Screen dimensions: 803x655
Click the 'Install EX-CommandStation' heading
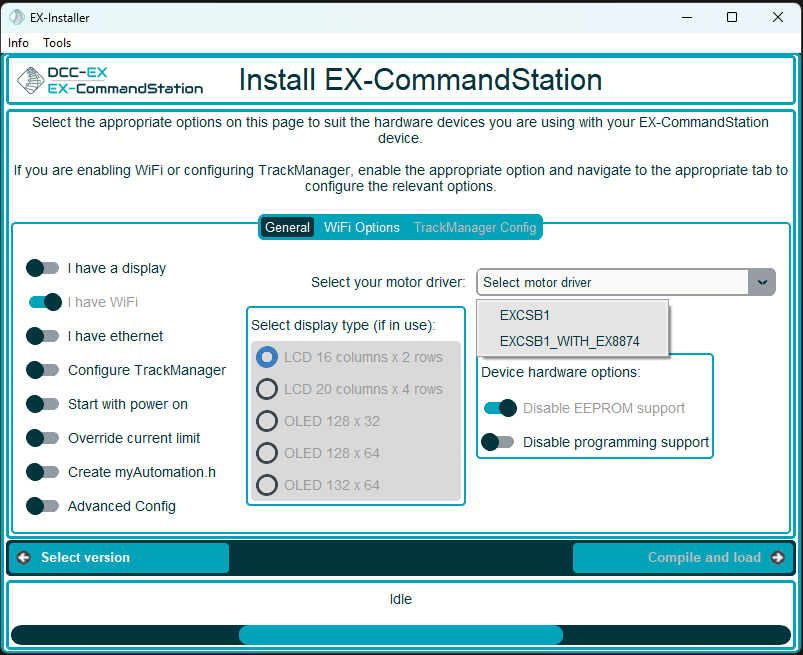pyautogui.click(x=420, y=80)
